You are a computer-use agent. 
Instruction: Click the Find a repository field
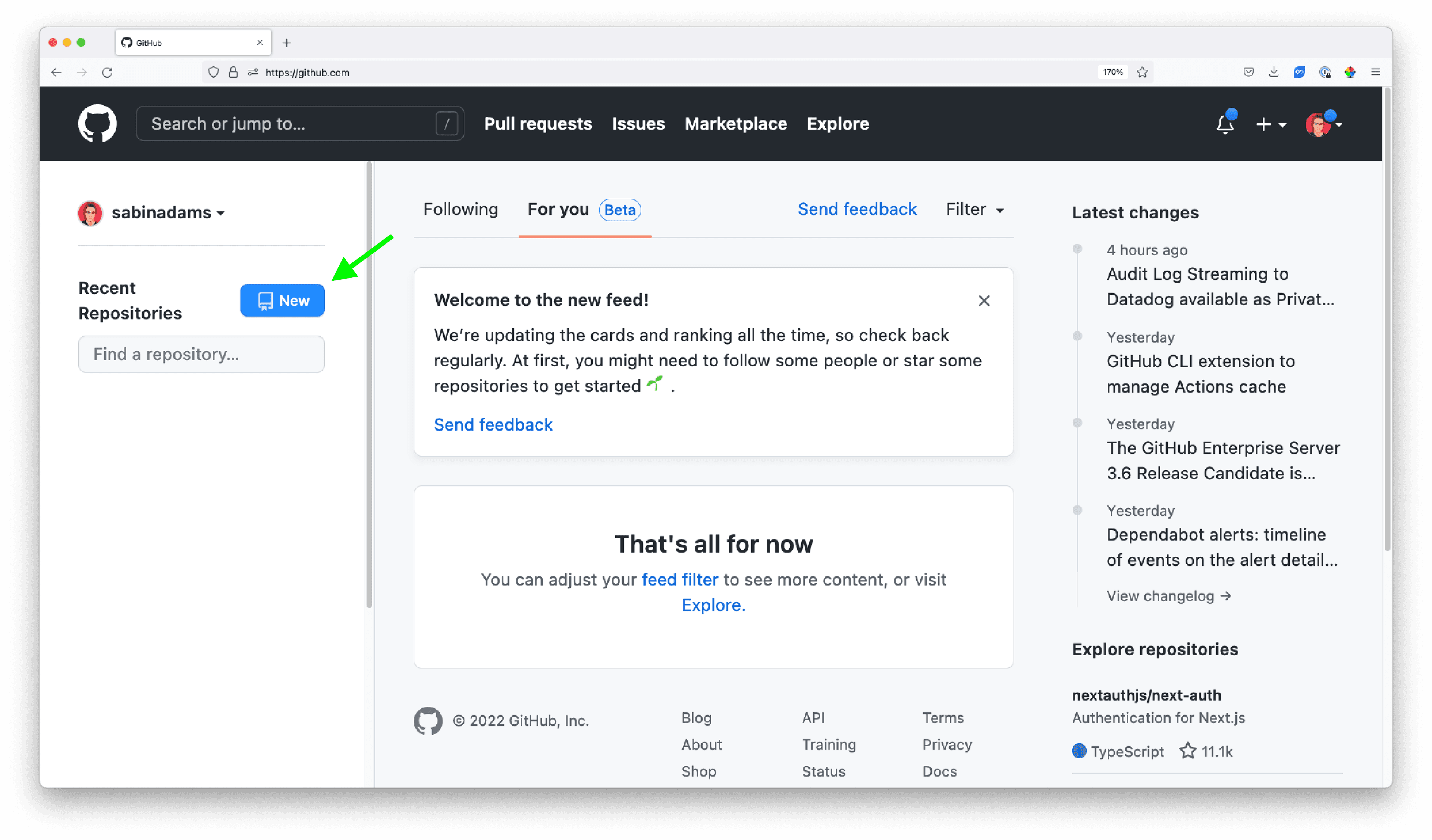(201, 354)
